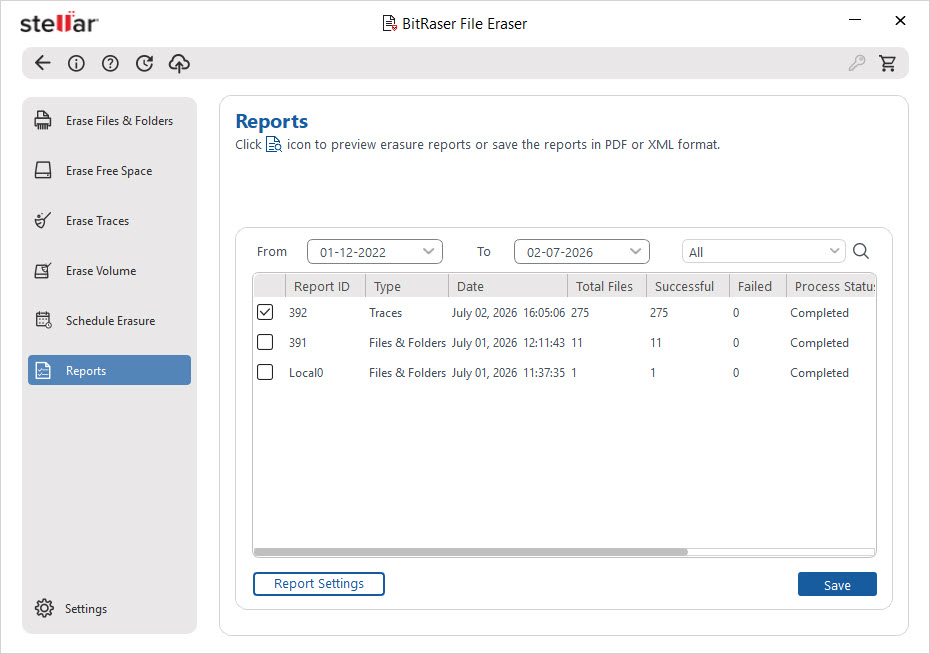Click the back arrow icon in toolbar

[x=43, y=63]
